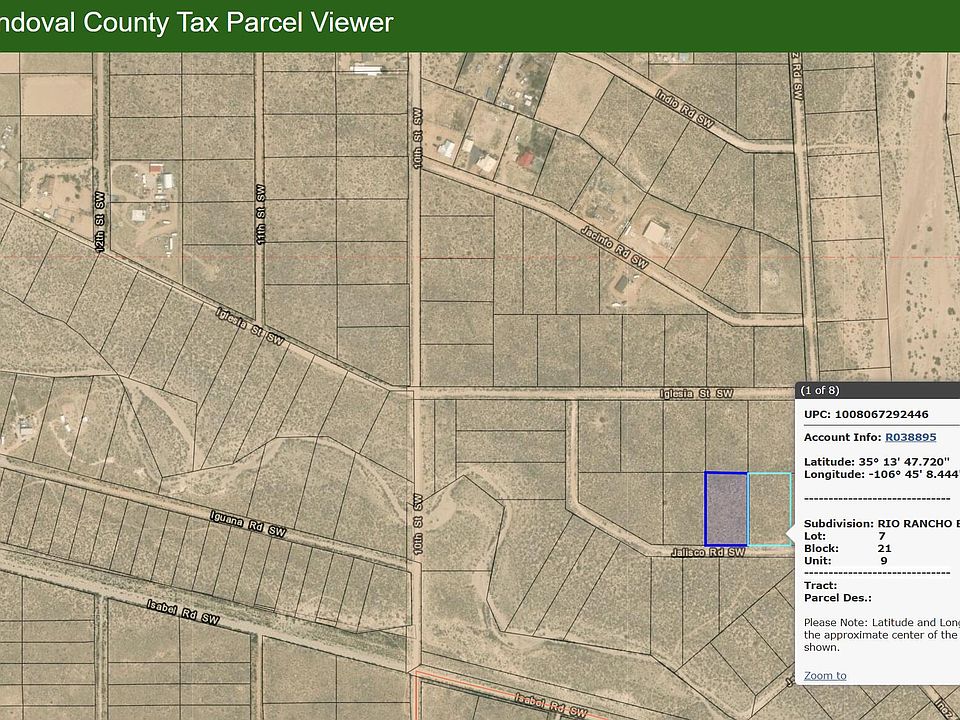Click '10th St SW' label north of Jacinto Rd
The height and width of the screenshot is (720, 960).
coord(418,139)
